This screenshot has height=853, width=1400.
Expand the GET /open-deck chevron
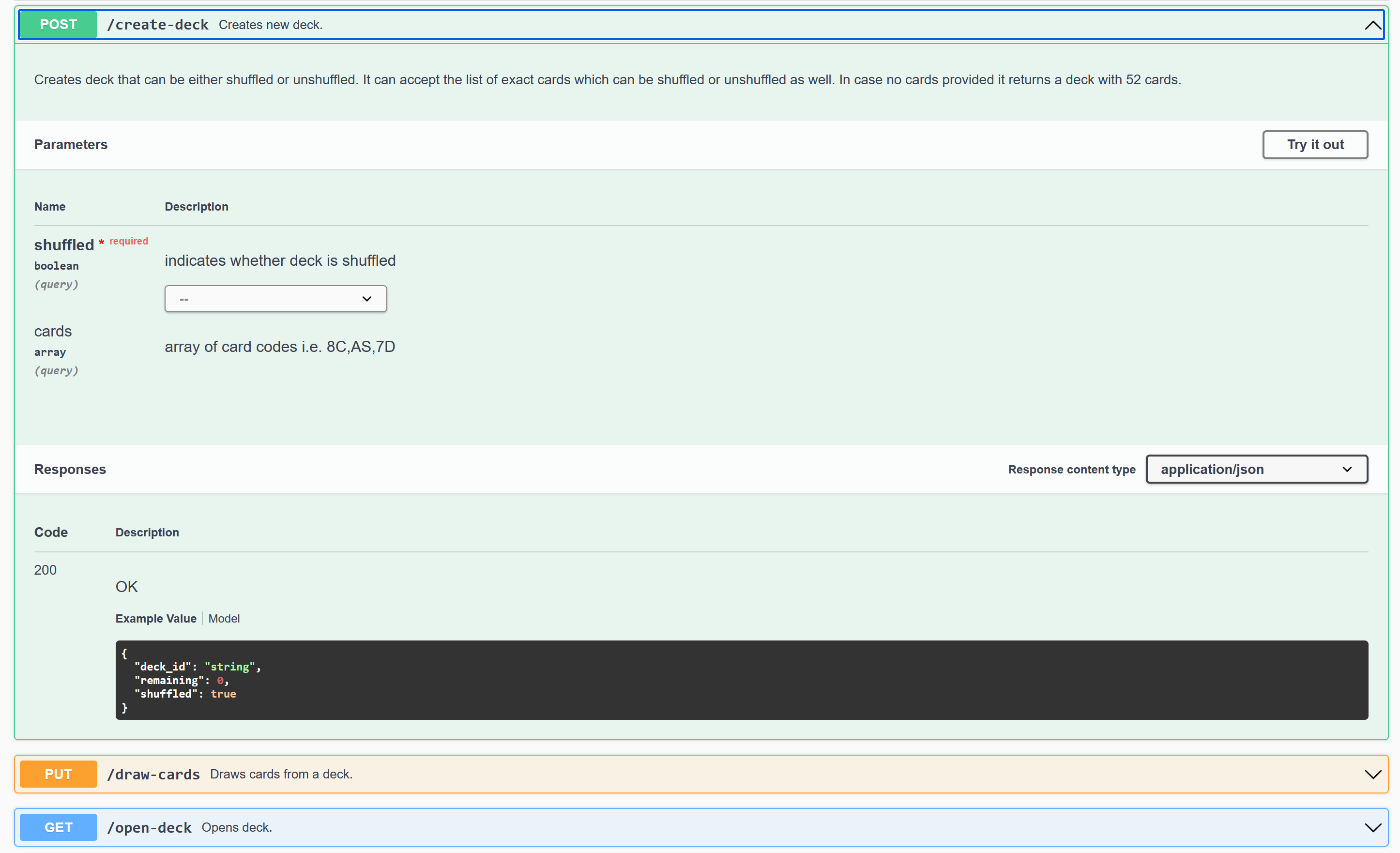coord(1372,827)
